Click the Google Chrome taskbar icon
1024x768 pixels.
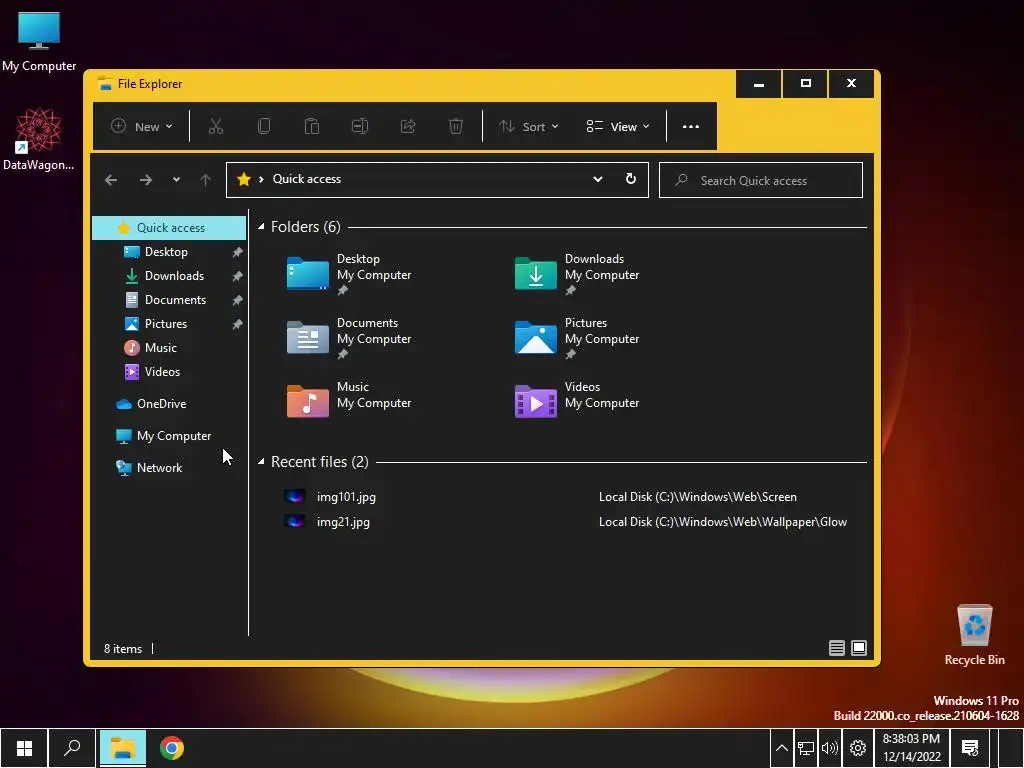click(x=172, y=748)
